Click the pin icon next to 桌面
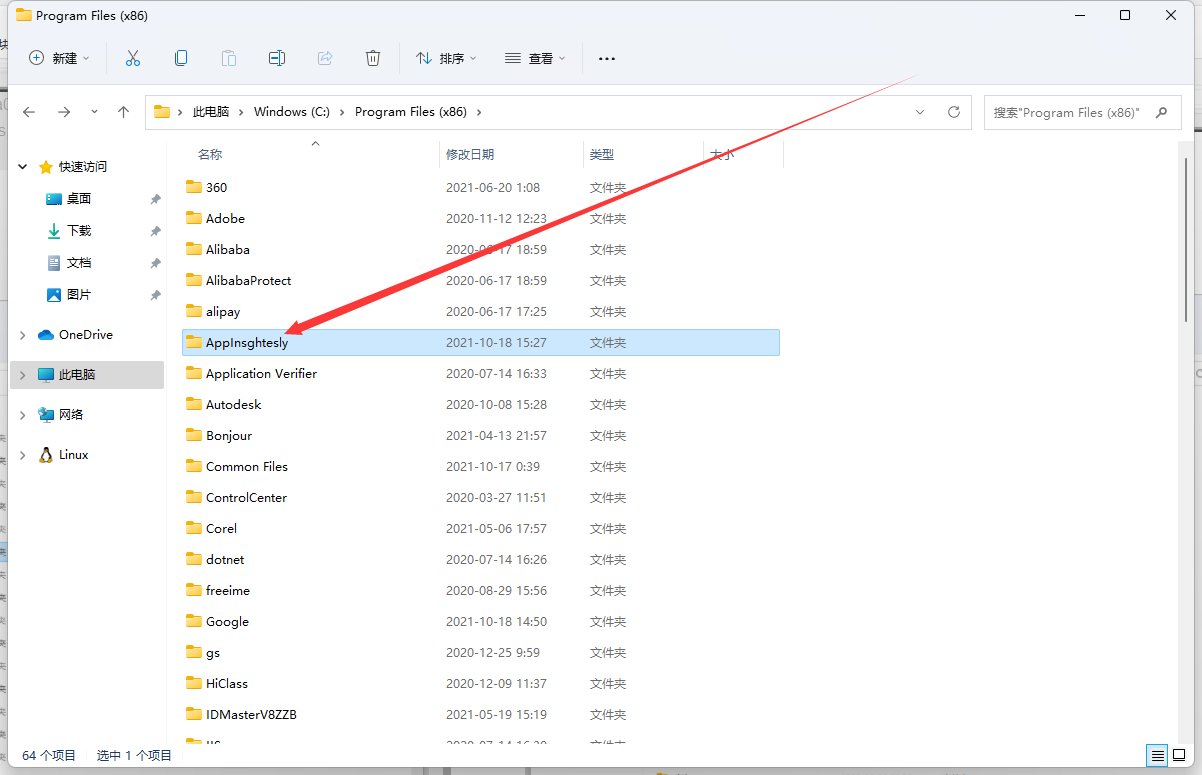This screenshot has width=1202, height=775. coord(155,199)
